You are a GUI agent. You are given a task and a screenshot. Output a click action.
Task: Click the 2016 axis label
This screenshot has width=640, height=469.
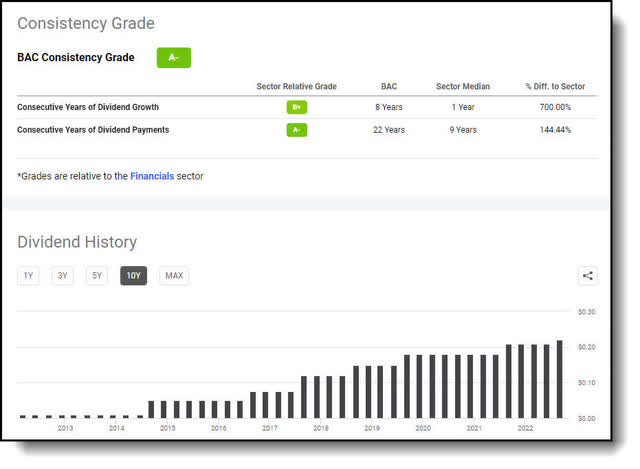pyautogui.click(x=218, y=428)
